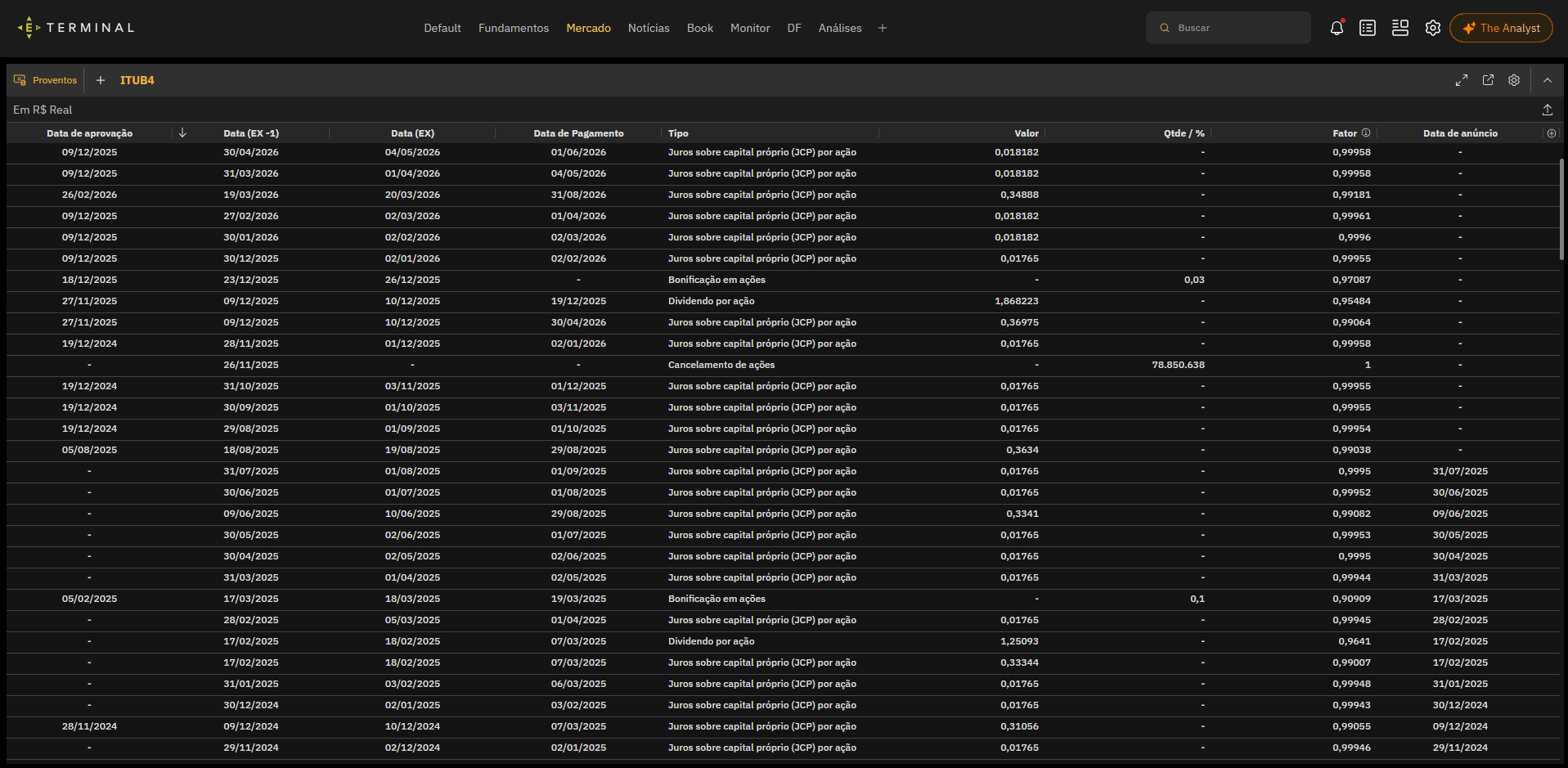
Task: Click the Valor column header
Action: pyautogui.click(x=1027, y=133)
